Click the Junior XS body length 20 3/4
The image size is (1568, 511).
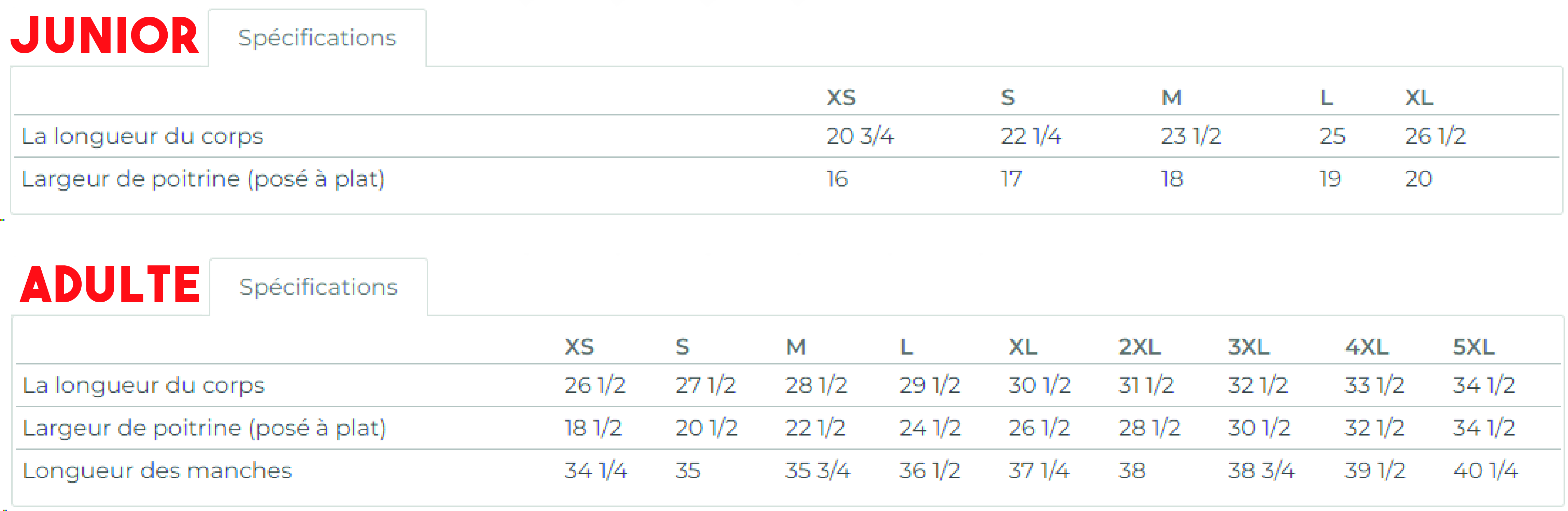pyautogui.click(x=860, y=136)
